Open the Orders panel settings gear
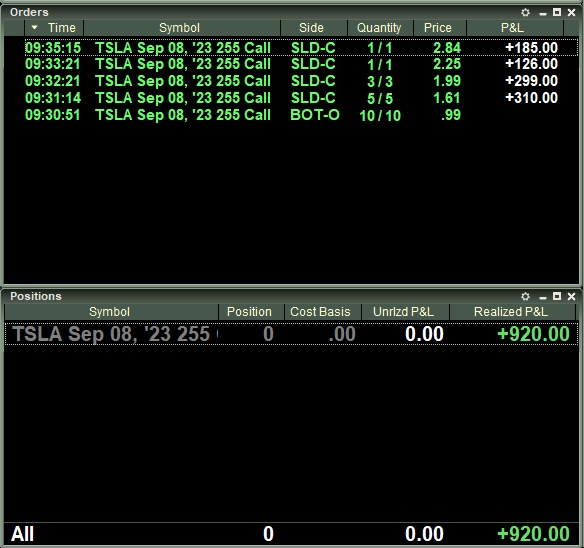 [x=525, y=13]
